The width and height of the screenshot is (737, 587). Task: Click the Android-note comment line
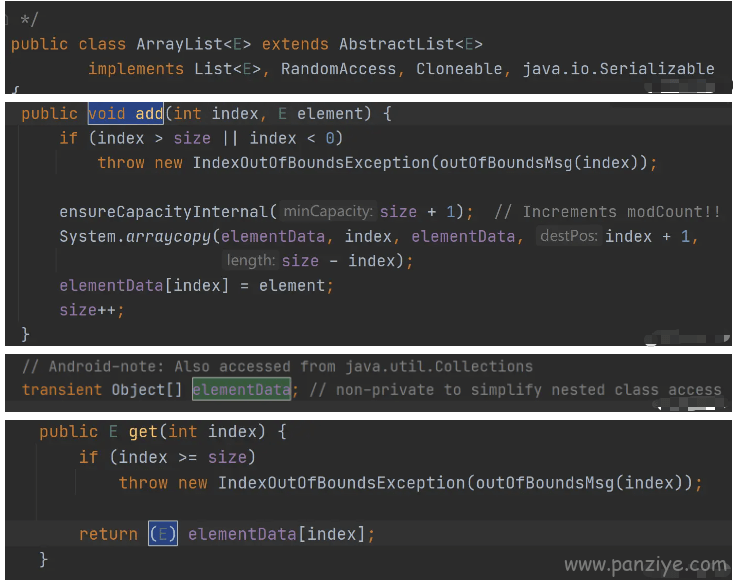[x=277, y=366]
